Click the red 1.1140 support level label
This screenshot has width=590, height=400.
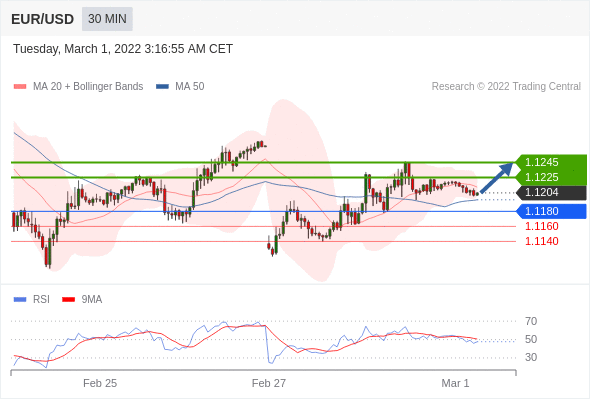(x=541, y=241)
